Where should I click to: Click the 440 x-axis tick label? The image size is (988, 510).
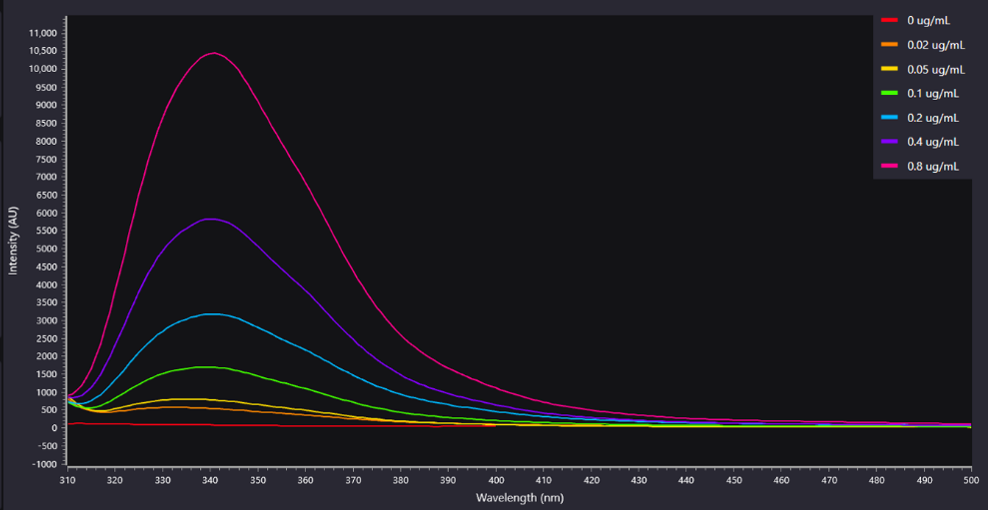pos(686,480)
